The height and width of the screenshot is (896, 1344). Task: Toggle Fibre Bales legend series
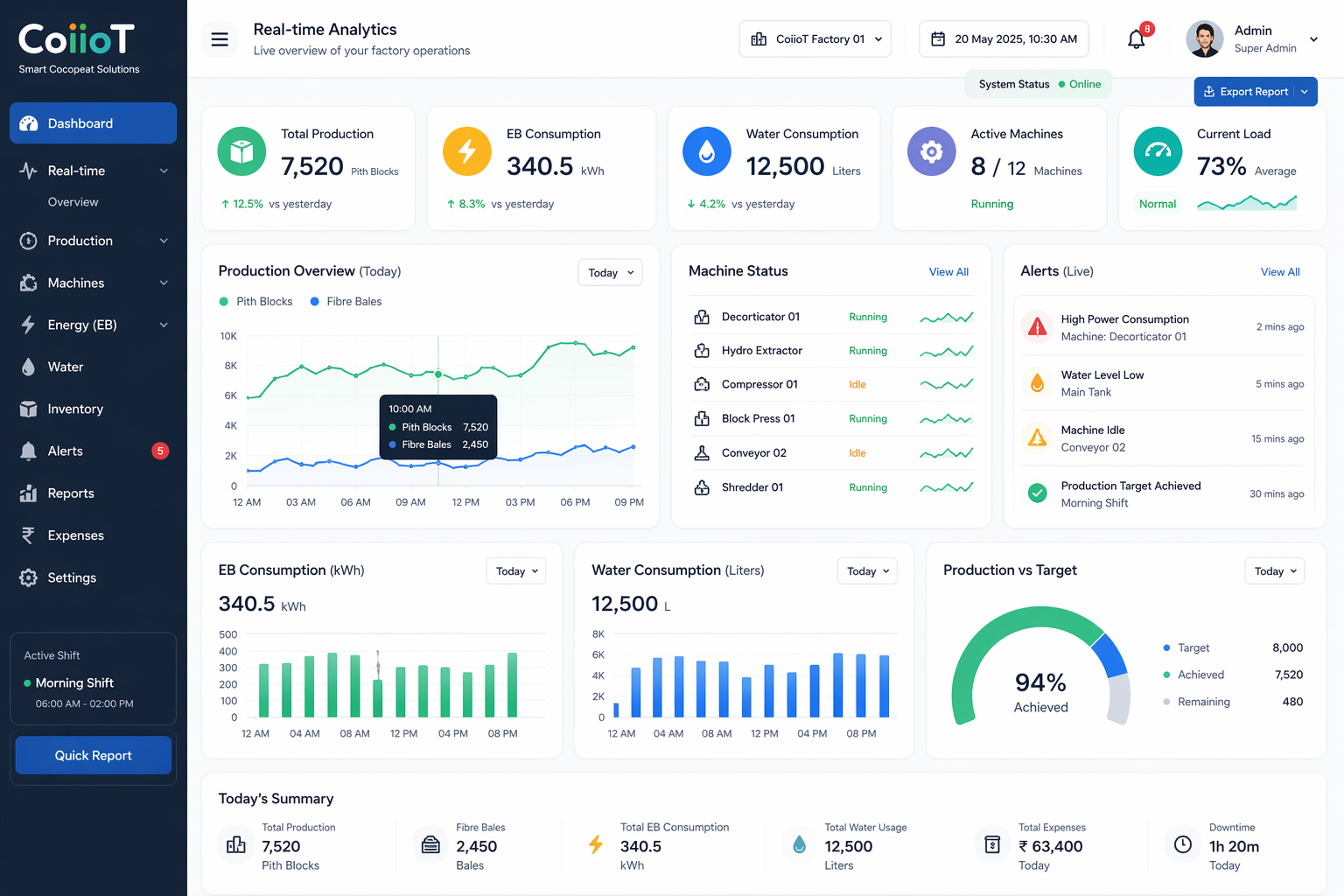(346, 301)
